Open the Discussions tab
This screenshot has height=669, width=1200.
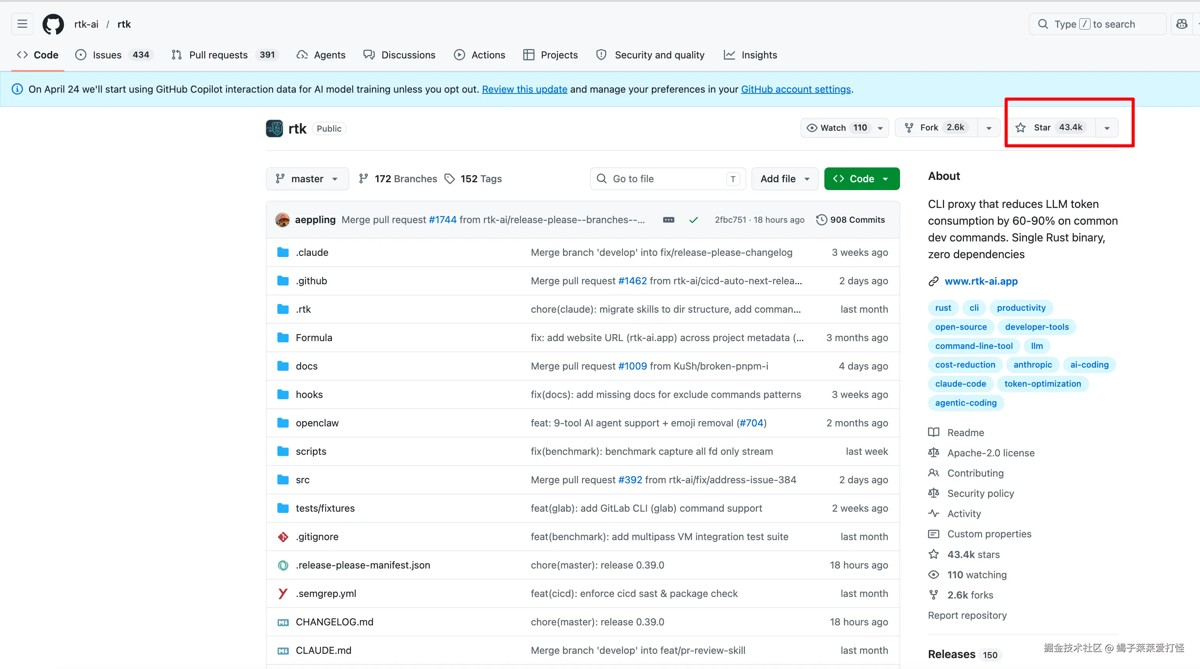tap(399, 55)
